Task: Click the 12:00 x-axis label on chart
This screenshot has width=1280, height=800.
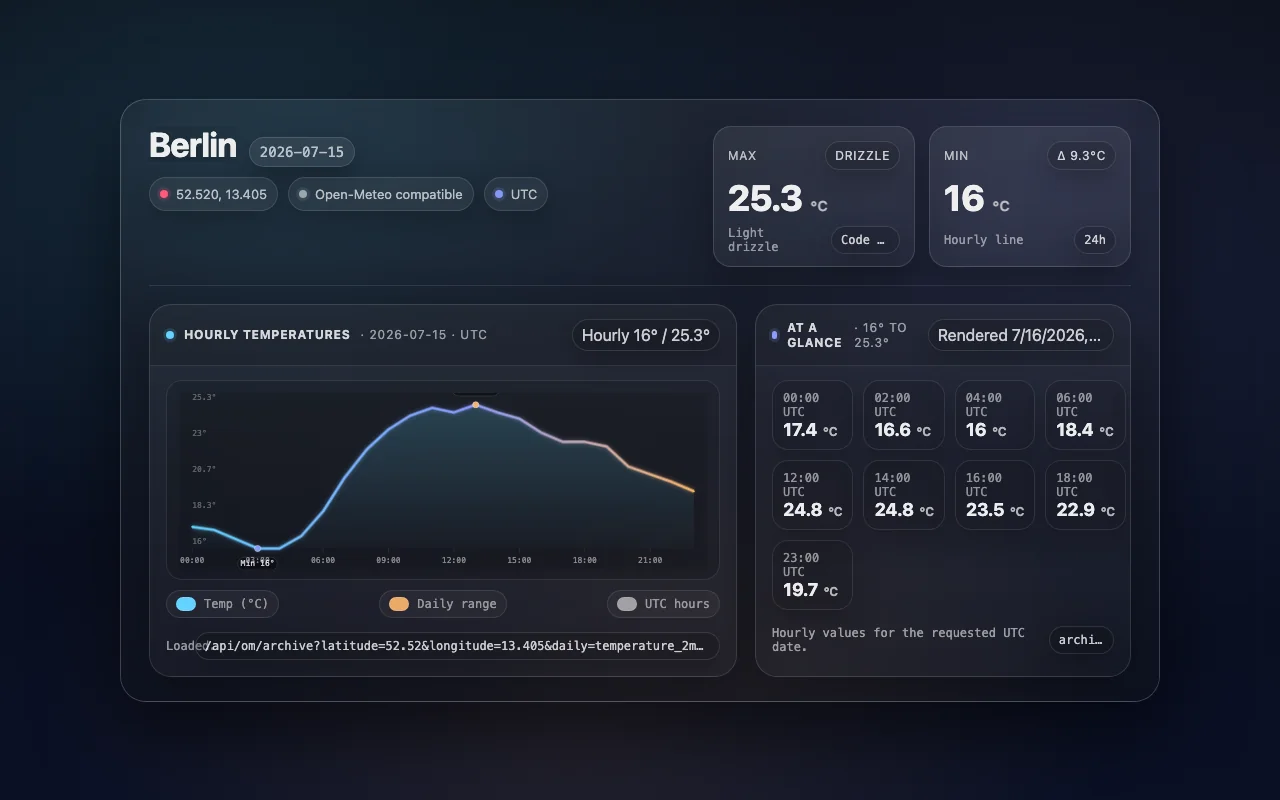Action: click(454, 560)
